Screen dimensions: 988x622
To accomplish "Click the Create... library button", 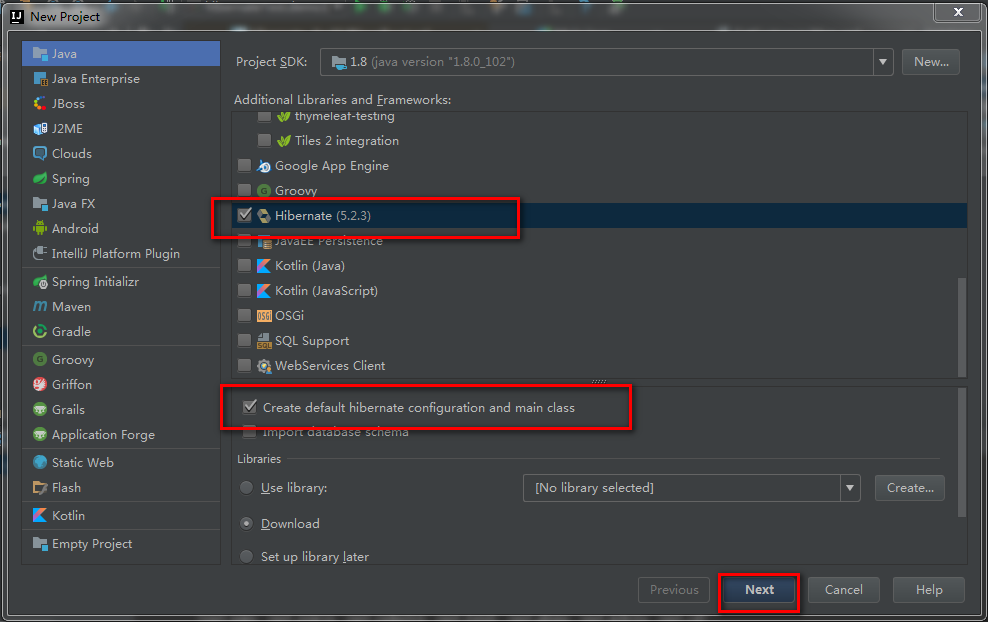I will coord(910,488).
